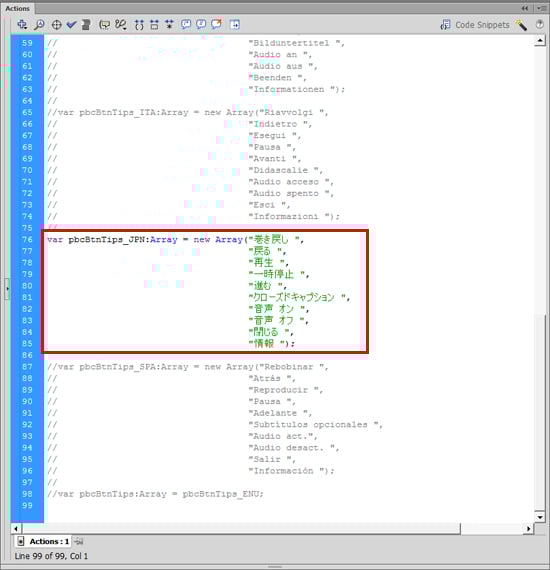Click the vertical scrollbar down arrow
This screenshot has height=570, width=550.
(x=540, y=517)
